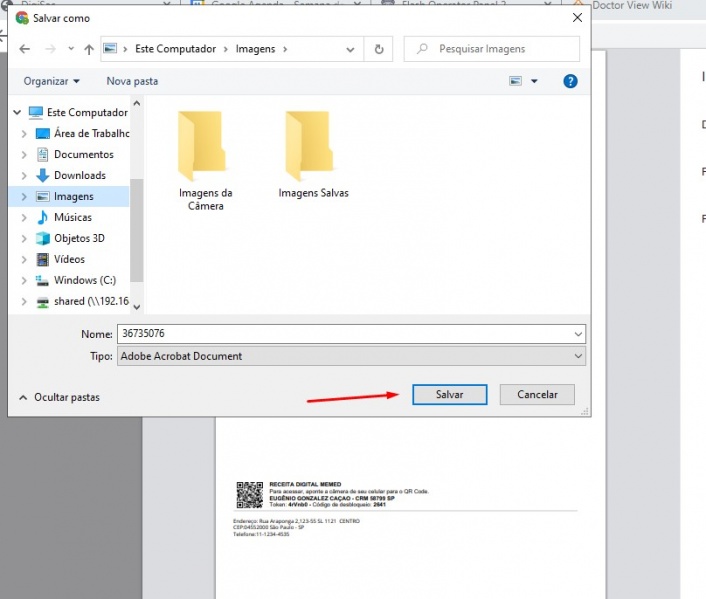This screenshot has height=599, width=706.
Task: Click the change view layout icon
Action: pos(516,81)
